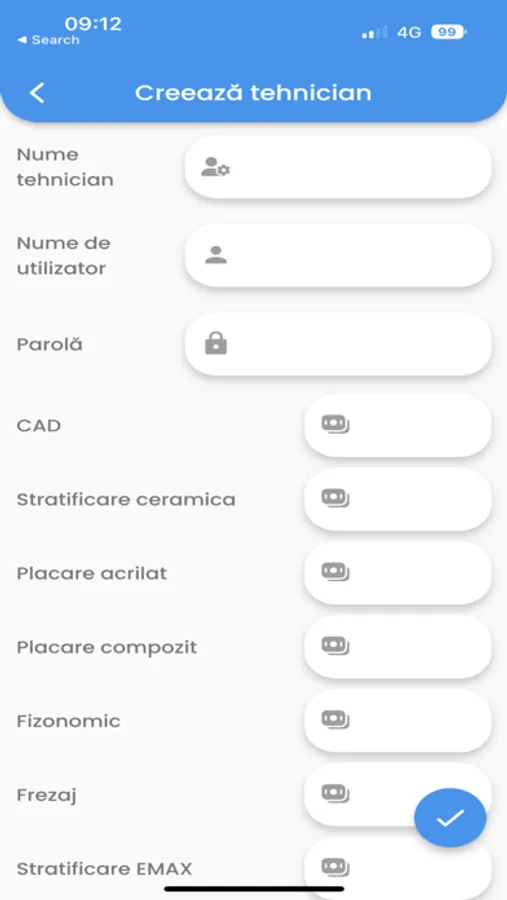Viewport: 507px width, 900px height.
Task: Click the money icon beside Fizonomic
Action: click(x=335, y=720)
